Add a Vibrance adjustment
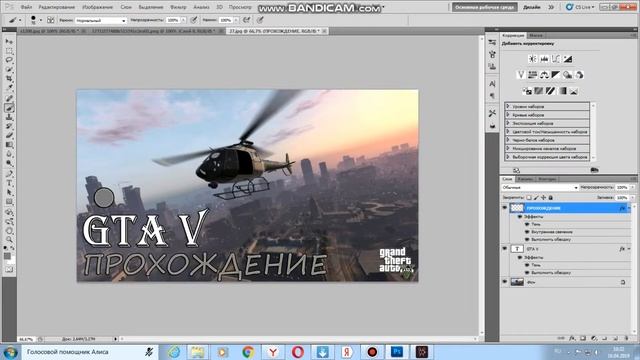 pyautogui.click(x=521, y=75)
